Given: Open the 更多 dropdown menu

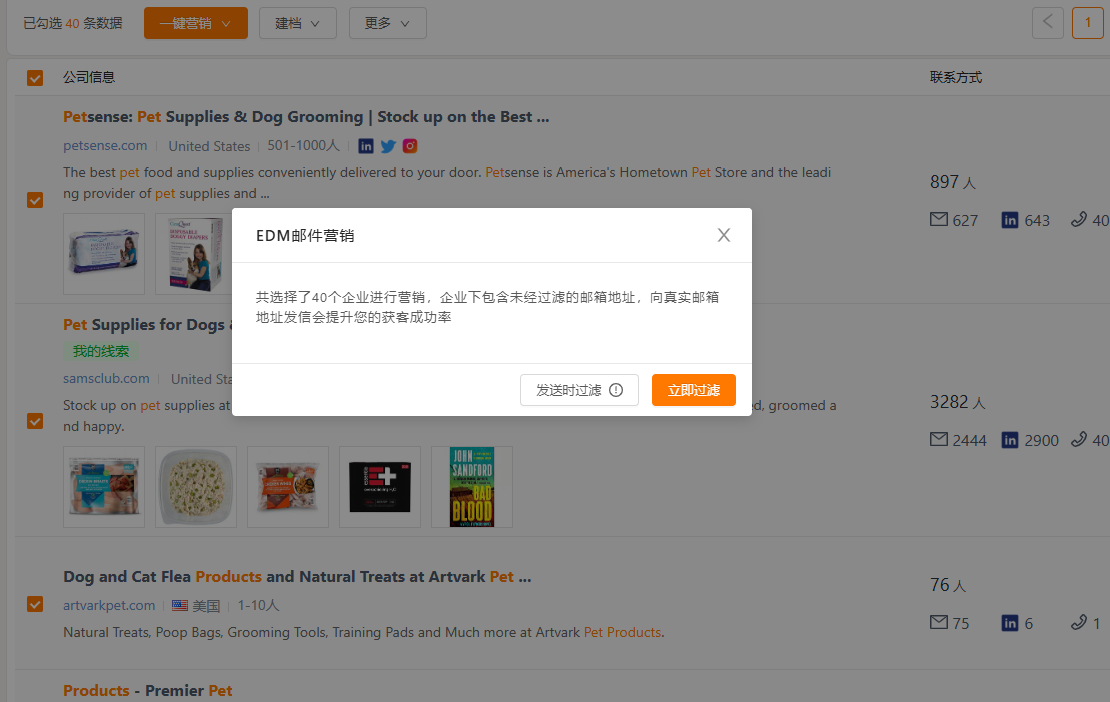Looking at the screenshot, I should 387,23.
